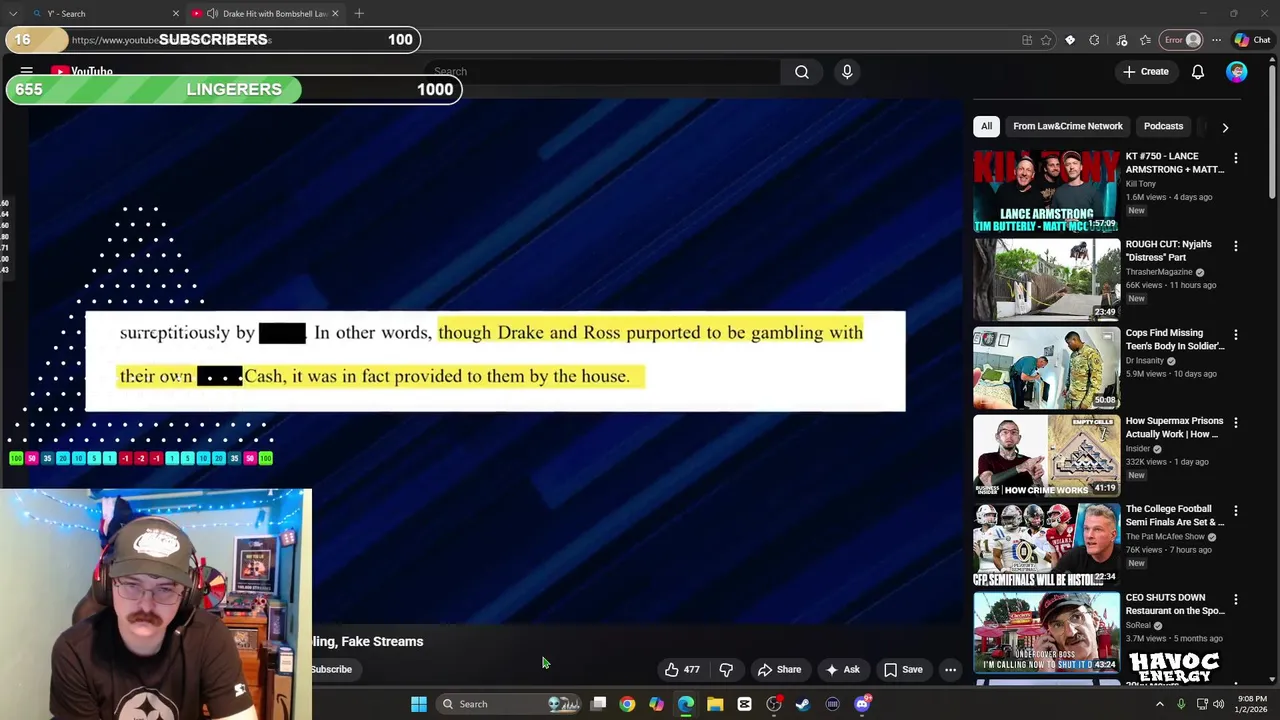Open College Football Semi Finals thumbnail

(1046, 544)
